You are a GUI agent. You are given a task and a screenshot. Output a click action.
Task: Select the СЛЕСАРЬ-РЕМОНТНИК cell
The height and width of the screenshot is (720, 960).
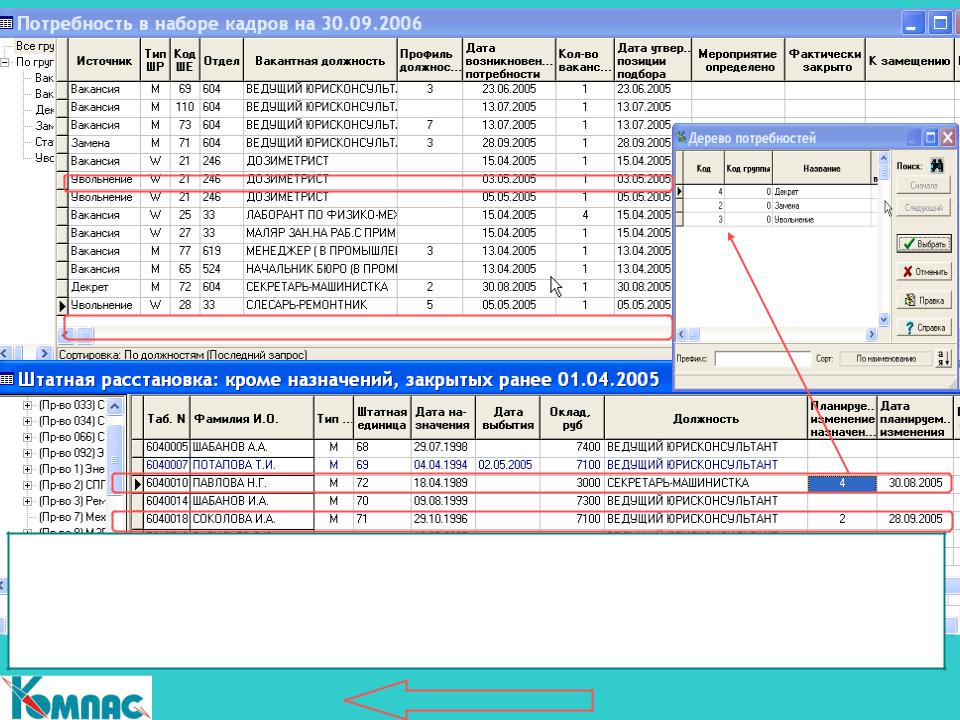(320, 304)
